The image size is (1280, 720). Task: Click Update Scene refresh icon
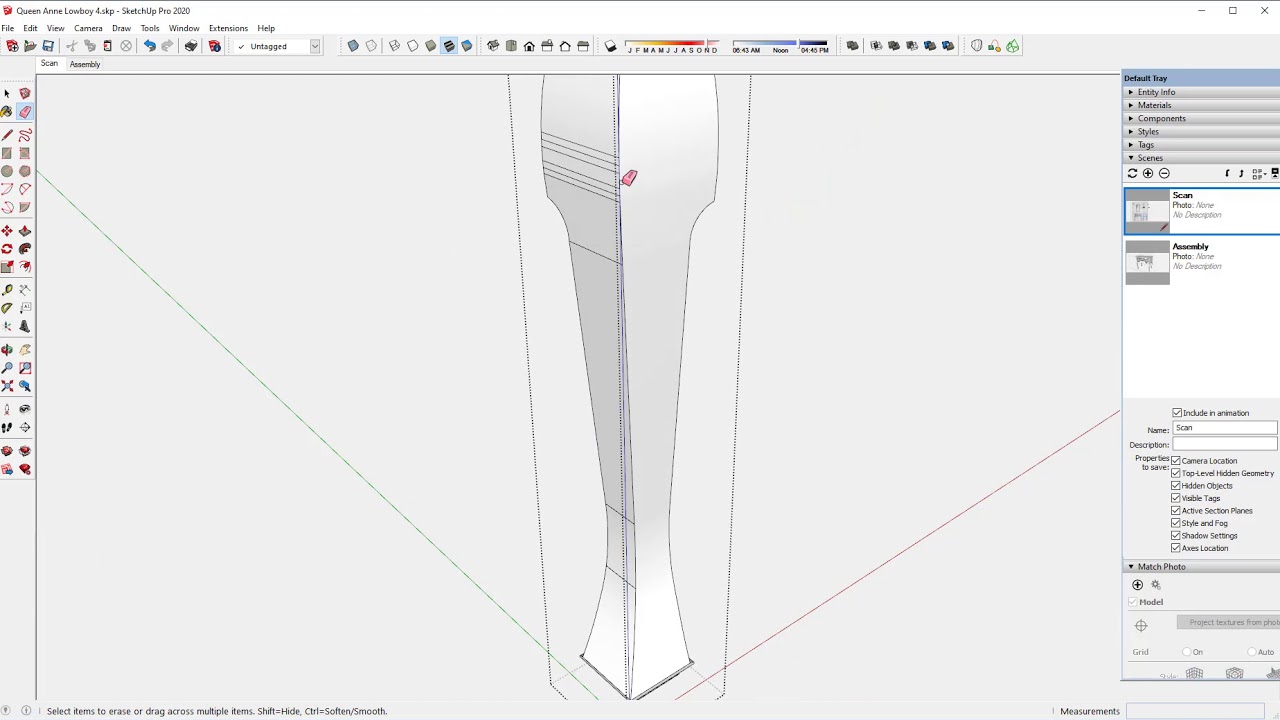tap(1133, 173)
